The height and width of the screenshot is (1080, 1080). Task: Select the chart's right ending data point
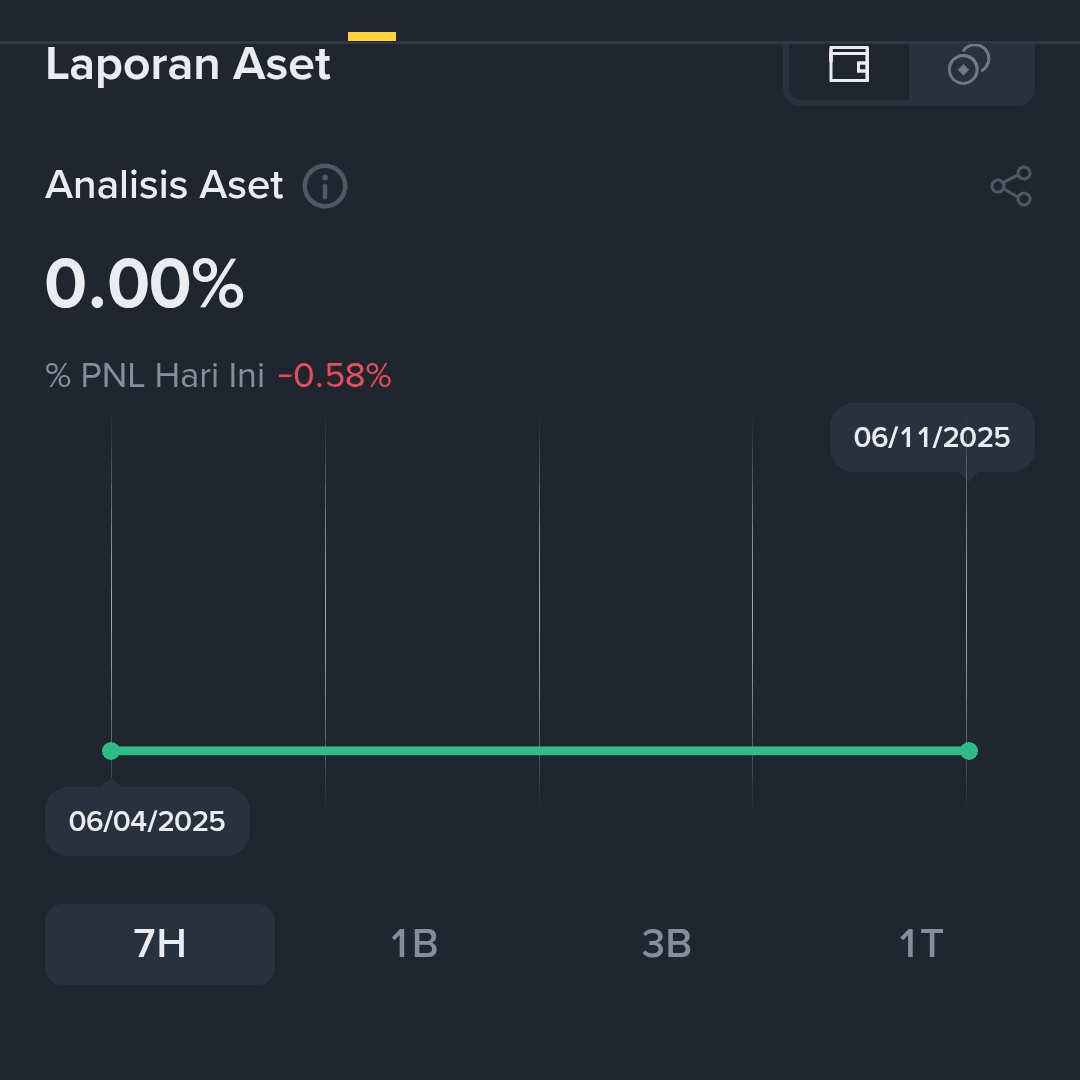coord(968,751)
